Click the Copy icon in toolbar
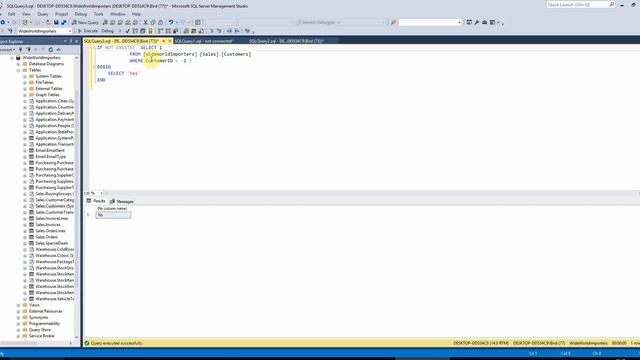This screenshot has width=640, height=360. point(153,22)
